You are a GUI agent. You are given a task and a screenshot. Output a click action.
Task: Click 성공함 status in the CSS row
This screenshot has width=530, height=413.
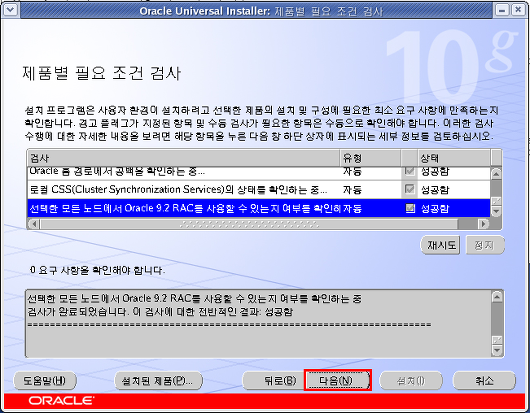pos(435,190)
